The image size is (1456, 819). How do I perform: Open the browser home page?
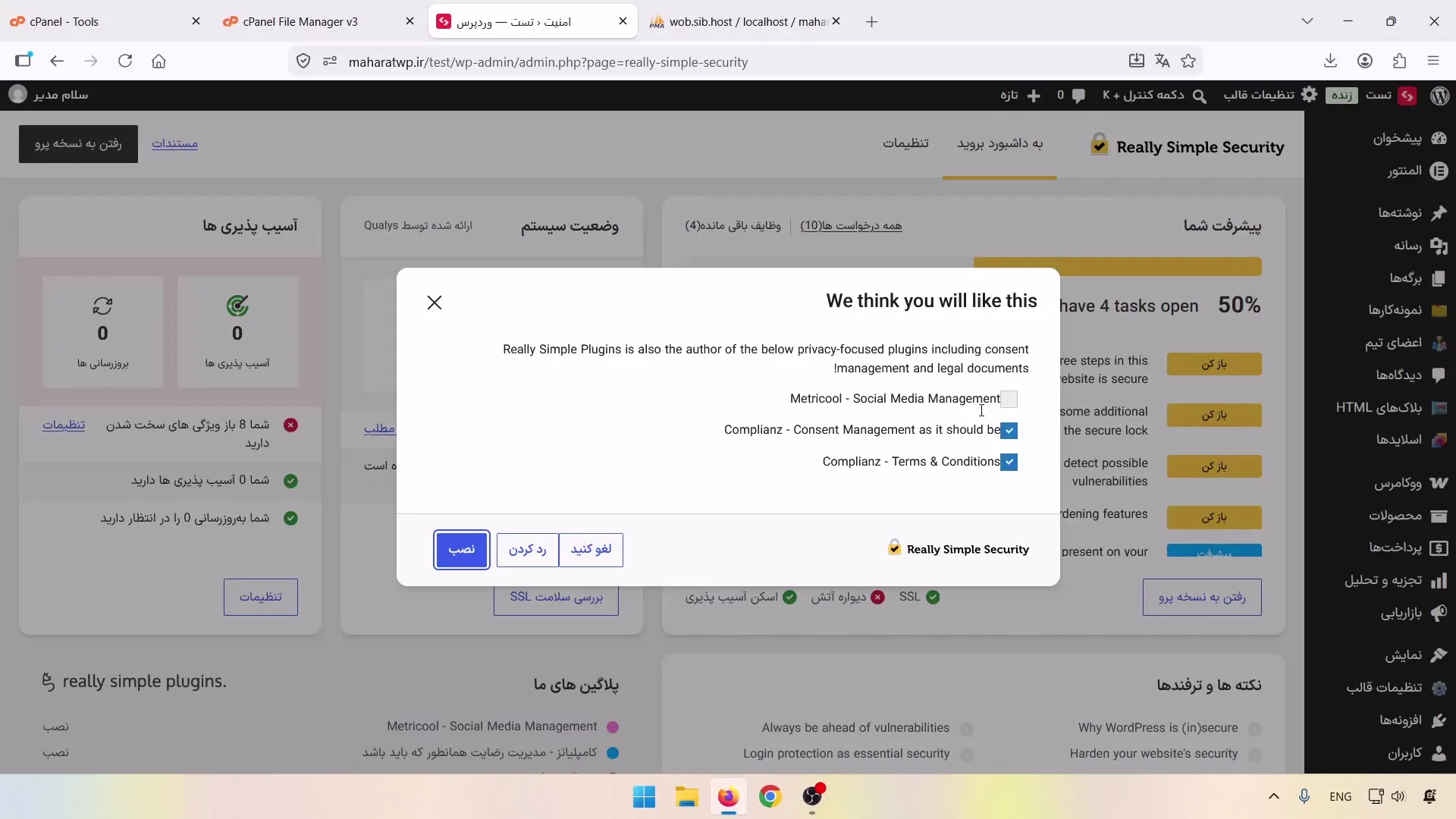pyautogui.click(x=158, y=61)
